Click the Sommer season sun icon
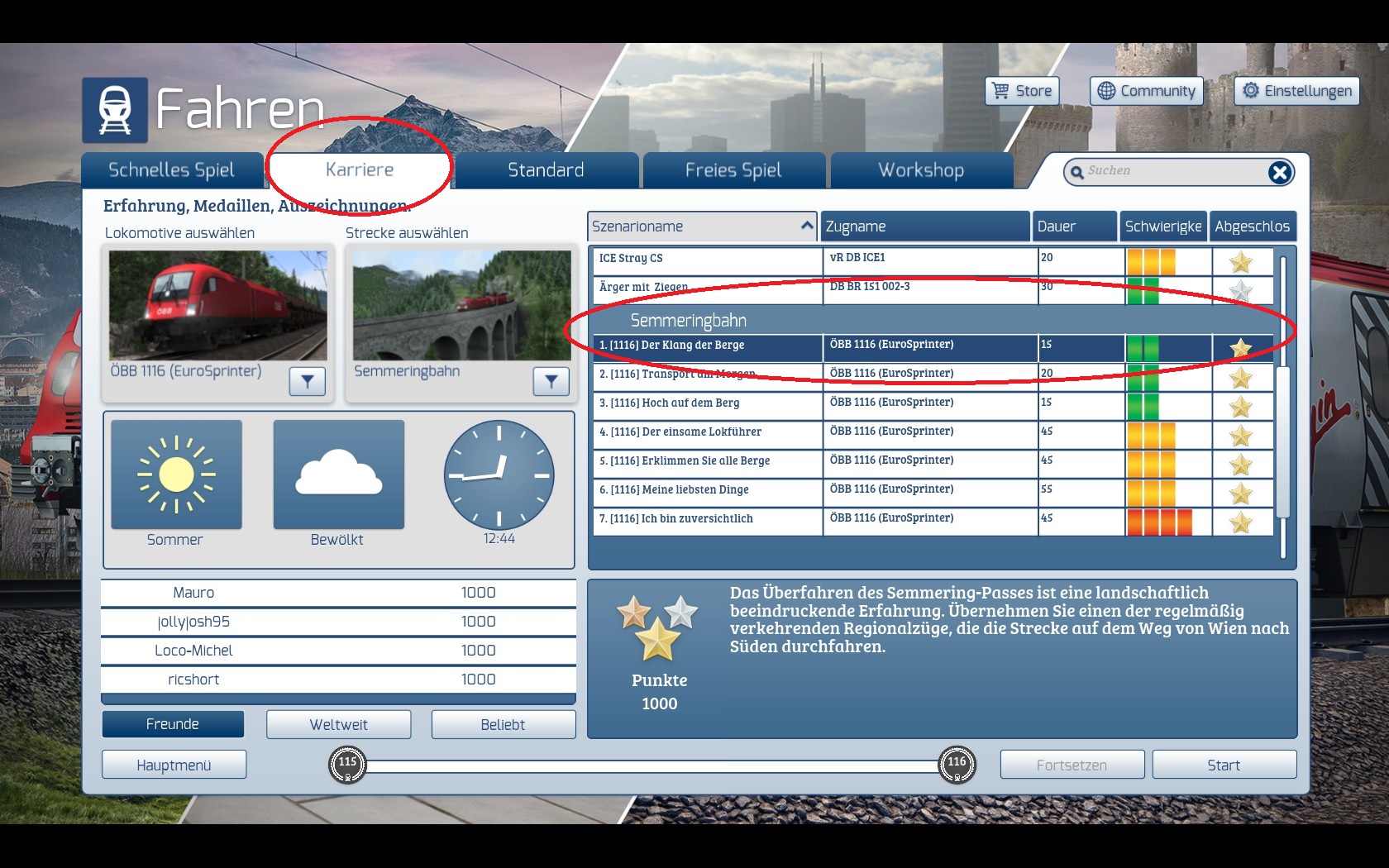The height and width of the screenshot is (868, 1389). coord(176,475)
